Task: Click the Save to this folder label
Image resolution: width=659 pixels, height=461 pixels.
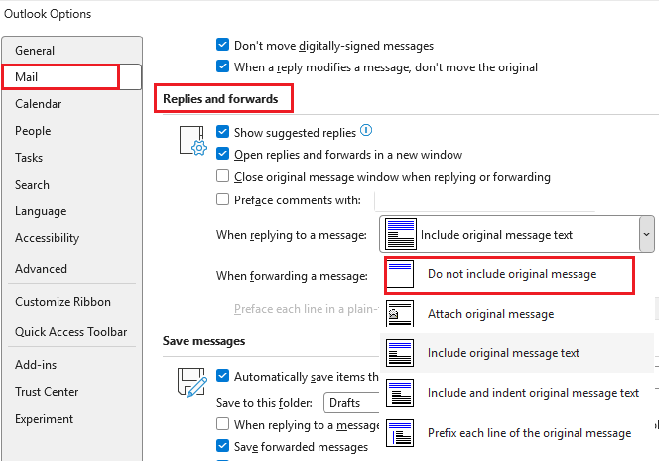Action: [264, 403]
